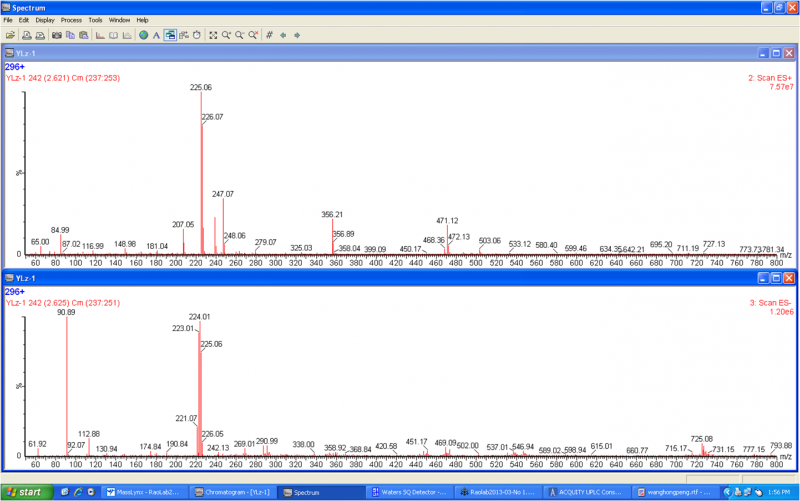Click the Copy picture toolbar icon

pyautogui.click(x=70, y=35)
